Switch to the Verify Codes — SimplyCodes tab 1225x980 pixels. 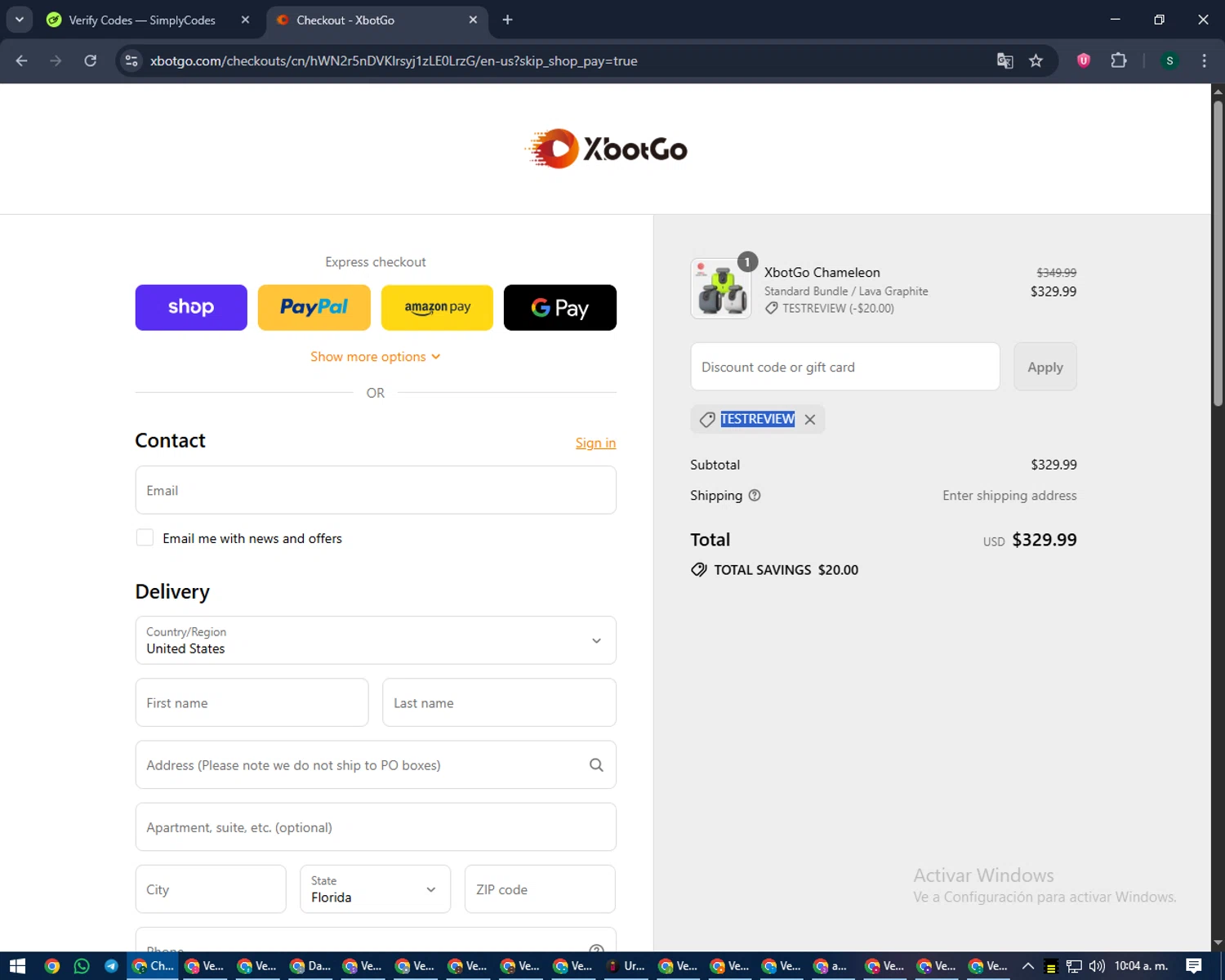tap(141, 20)
